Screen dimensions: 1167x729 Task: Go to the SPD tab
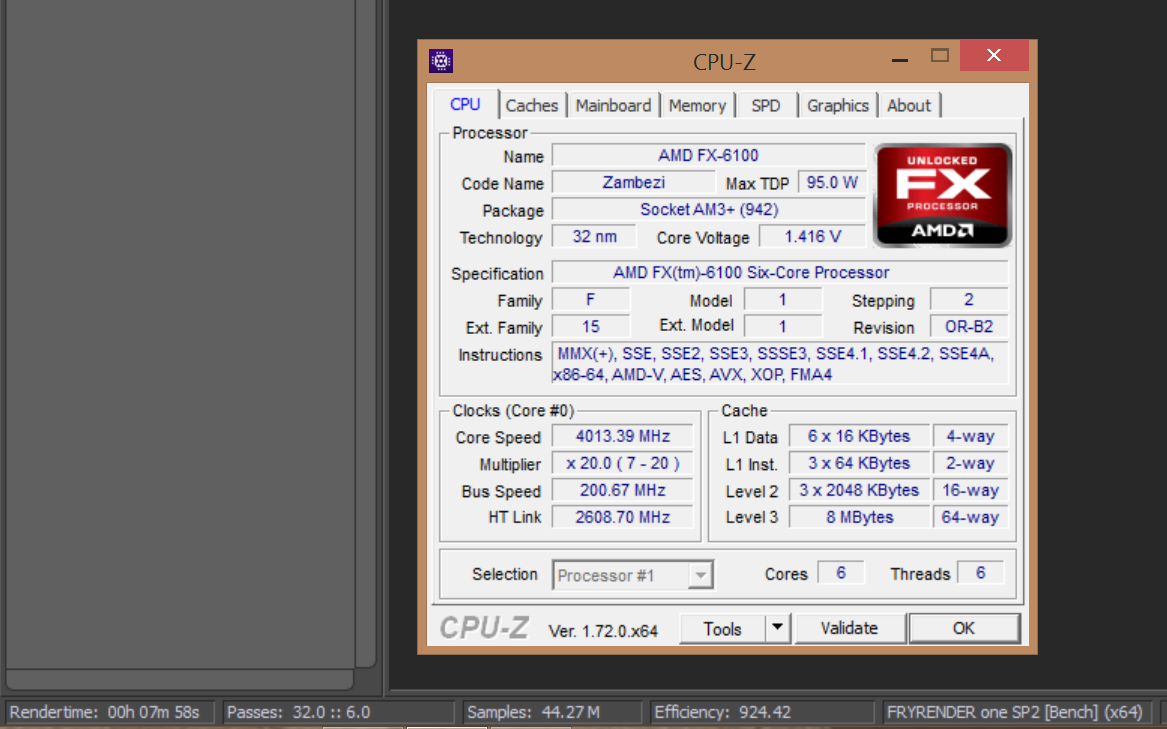click(x=765, y=106)
